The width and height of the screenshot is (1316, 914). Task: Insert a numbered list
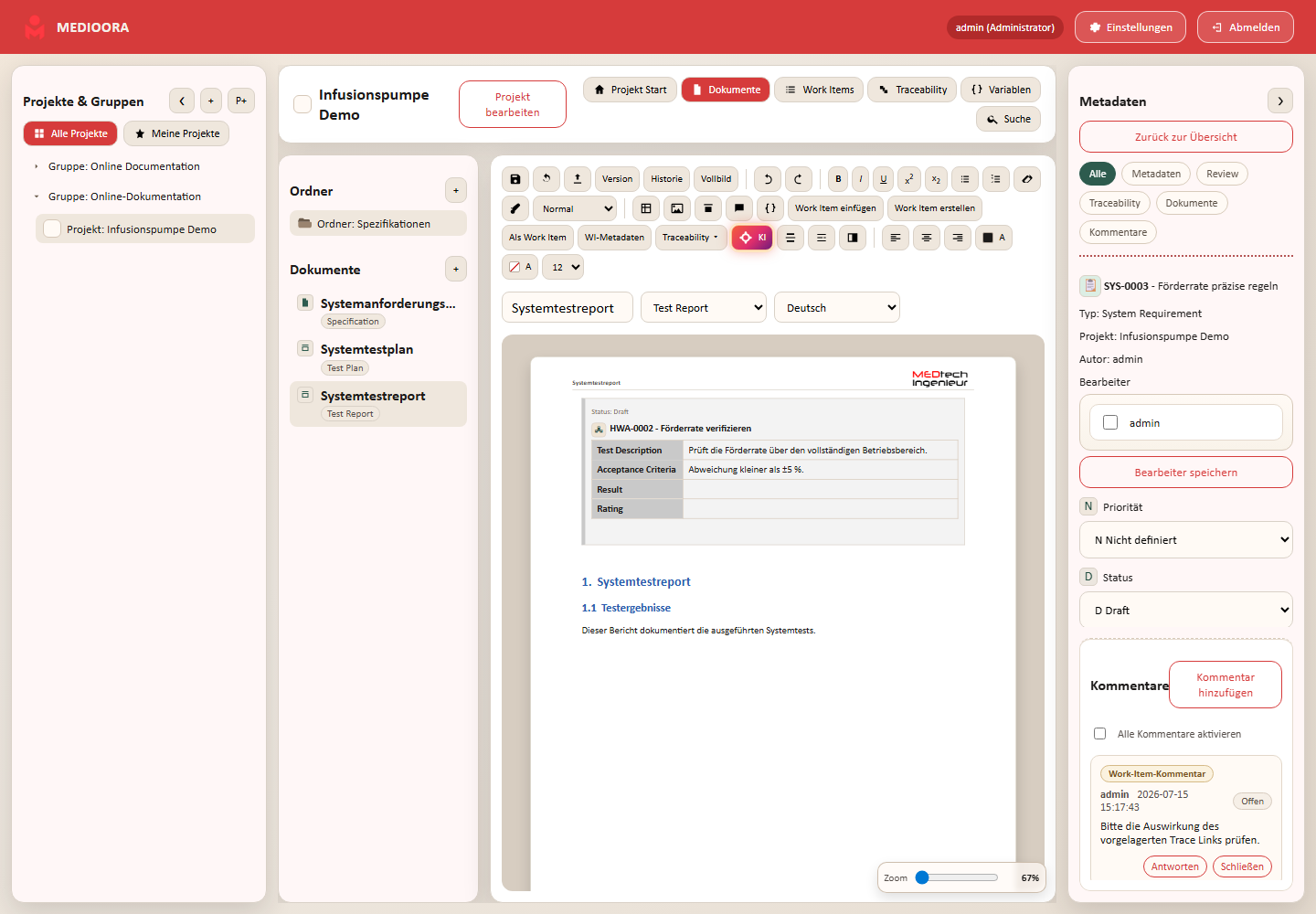[x=996, y=179]
